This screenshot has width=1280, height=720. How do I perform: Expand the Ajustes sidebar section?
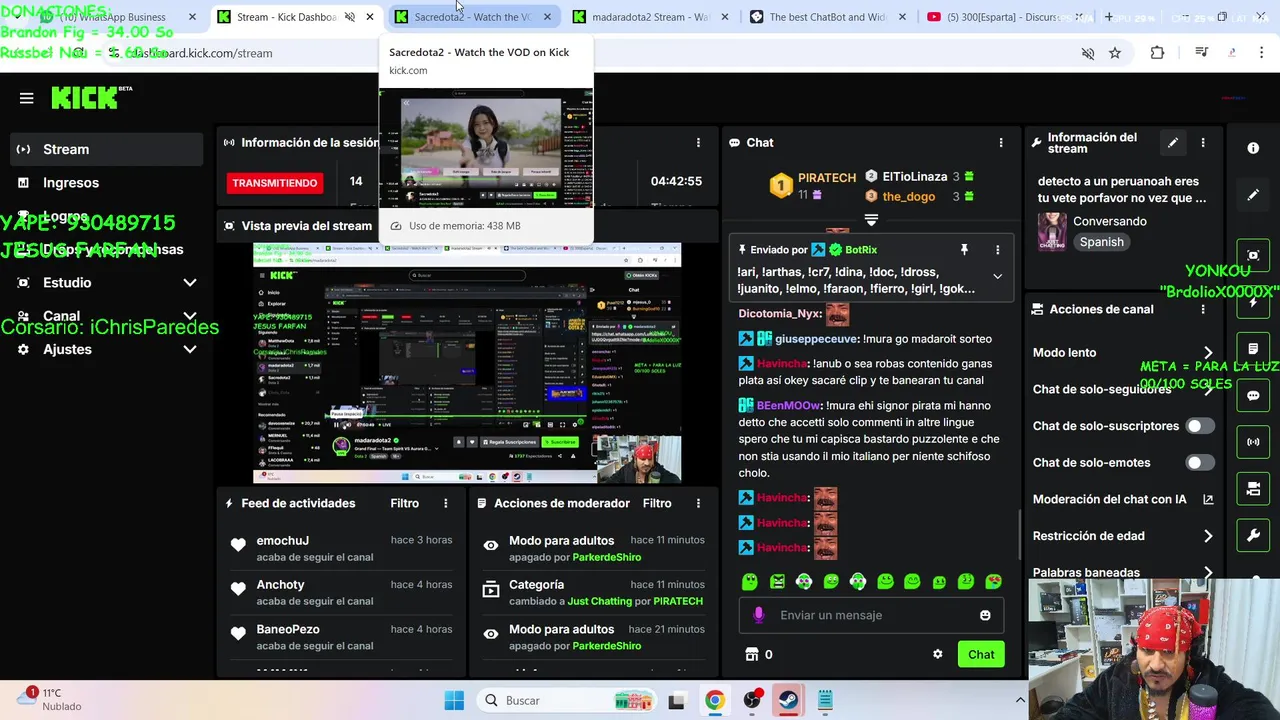(x=105, y=349)
